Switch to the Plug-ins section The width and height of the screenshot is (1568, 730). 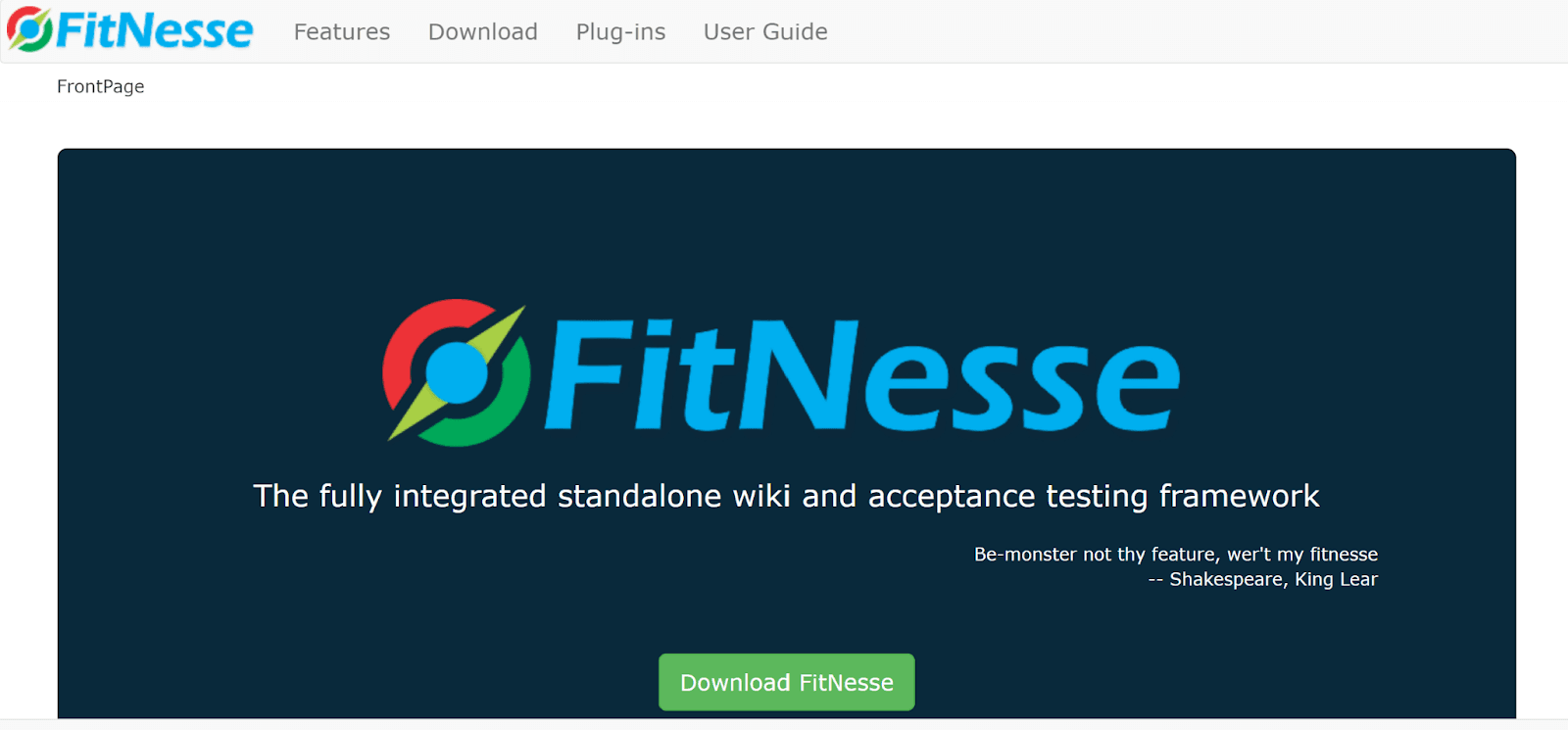tap(620, 31)
